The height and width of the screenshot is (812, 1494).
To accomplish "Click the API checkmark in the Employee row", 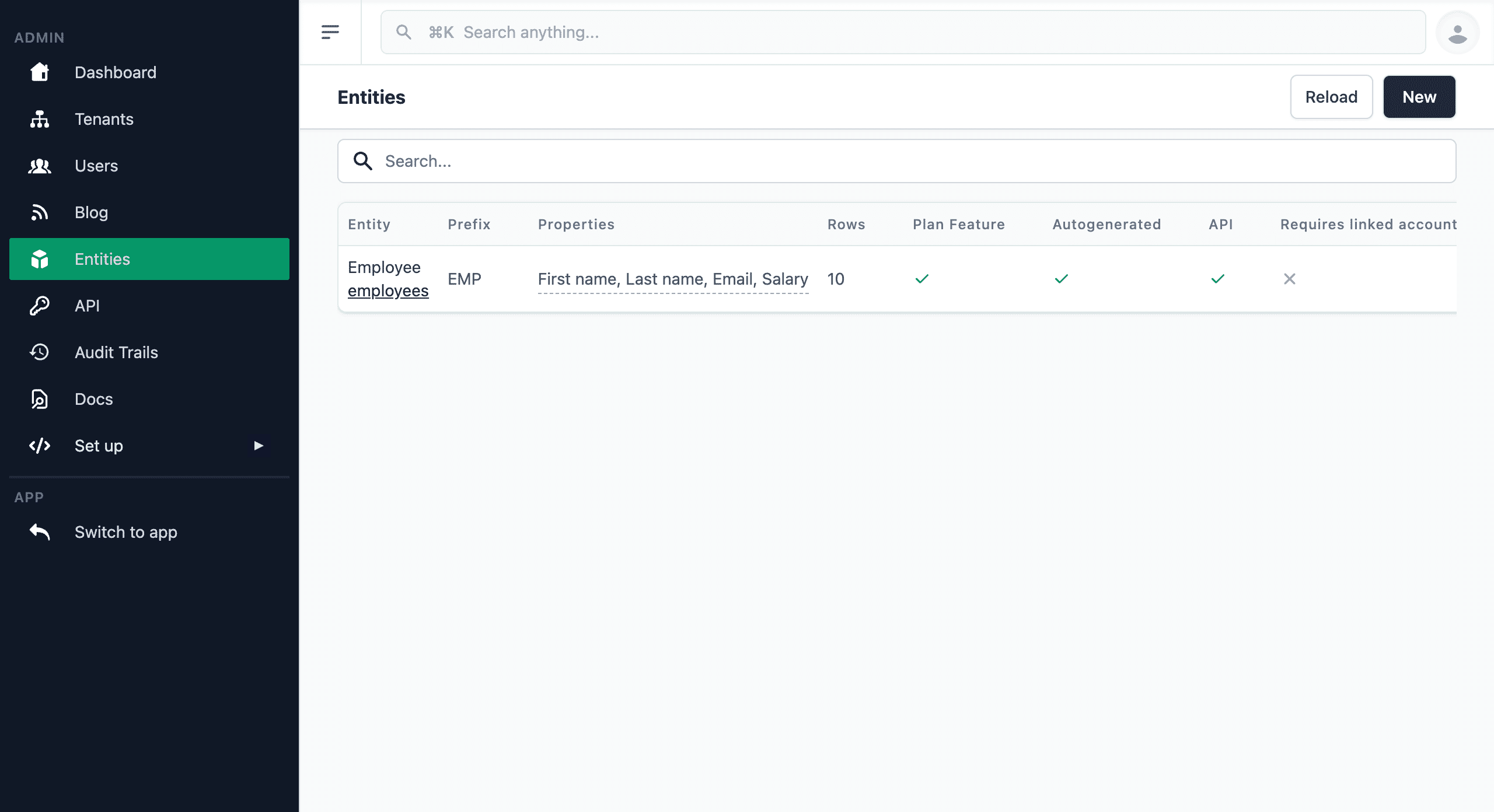I will tap(1218, 279).
